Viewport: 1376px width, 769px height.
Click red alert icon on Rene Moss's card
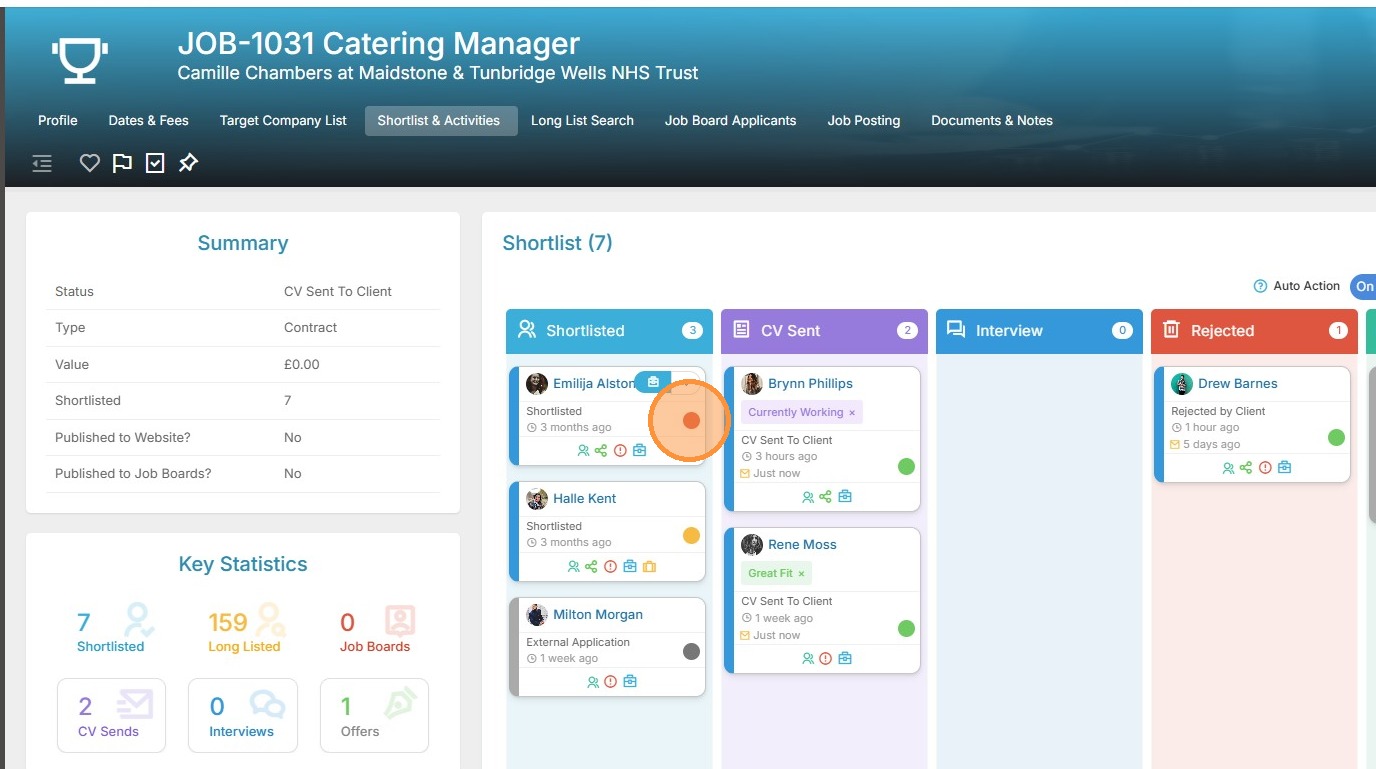[x=826, y=659]
